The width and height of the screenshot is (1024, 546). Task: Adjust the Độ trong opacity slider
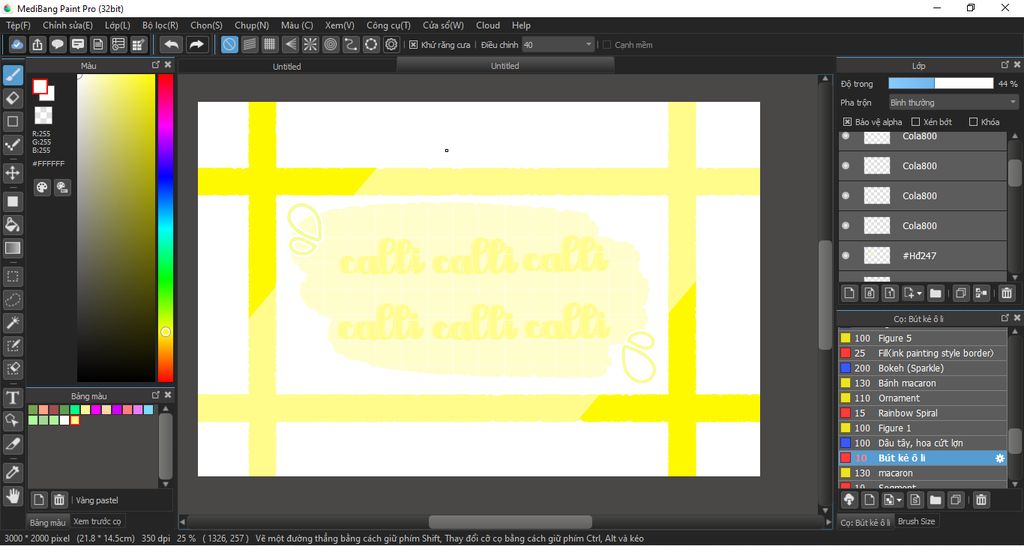[x=940, y=84]
